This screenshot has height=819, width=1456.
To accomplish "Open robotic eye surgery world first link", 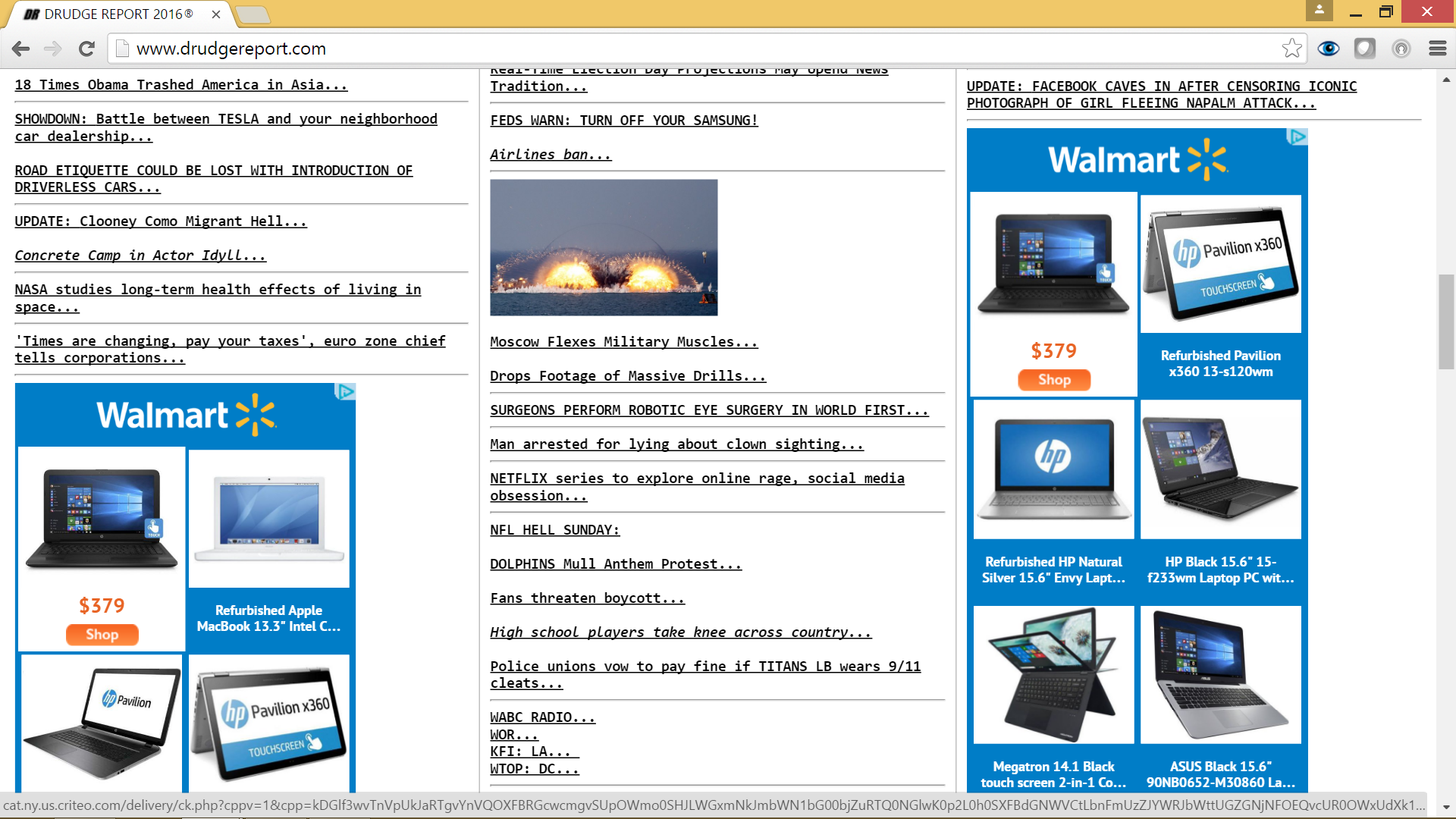I will click(709, 410).
